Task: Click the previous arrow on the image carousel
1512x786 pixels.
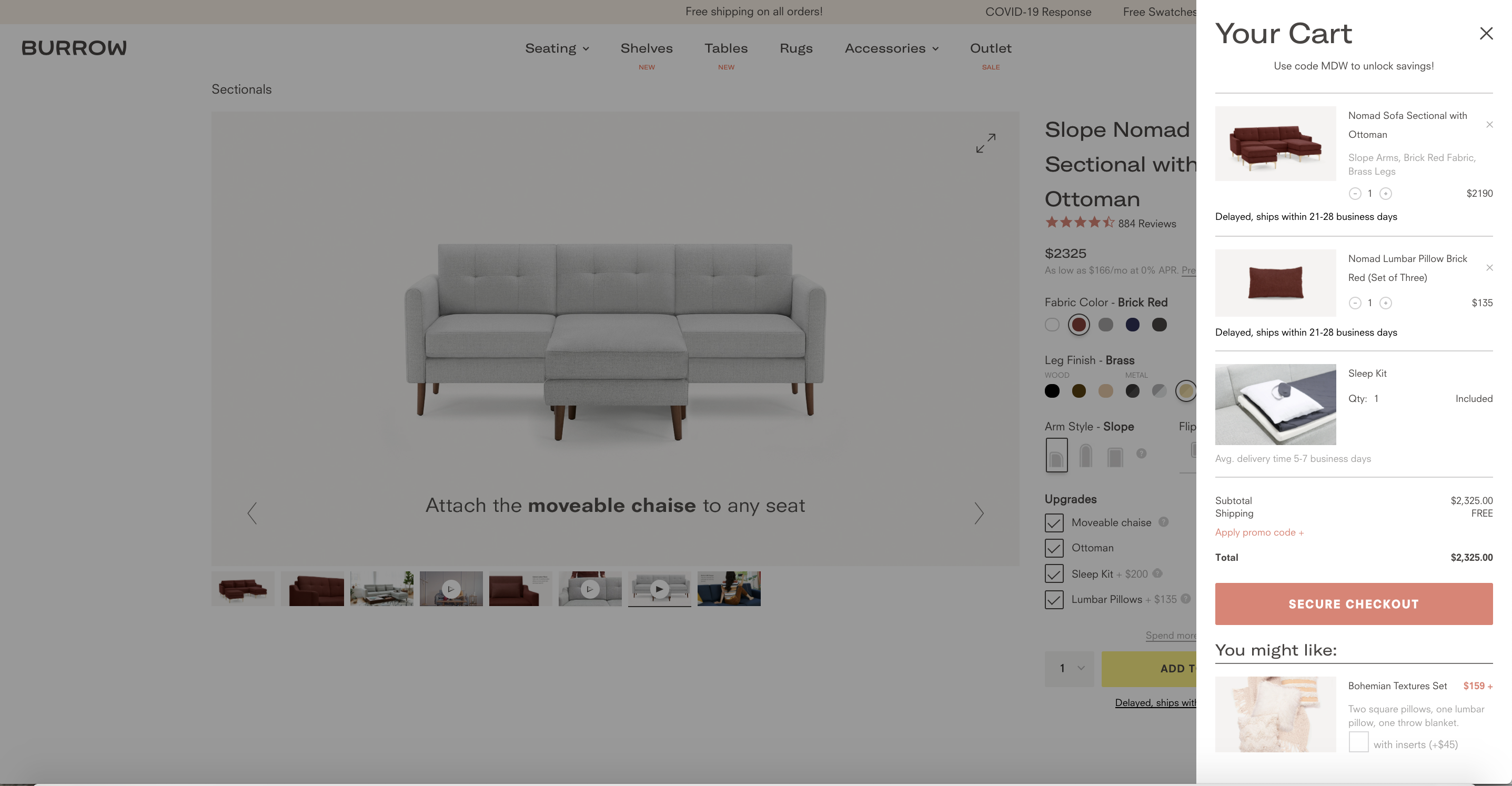Action: (x=253, y=512)
